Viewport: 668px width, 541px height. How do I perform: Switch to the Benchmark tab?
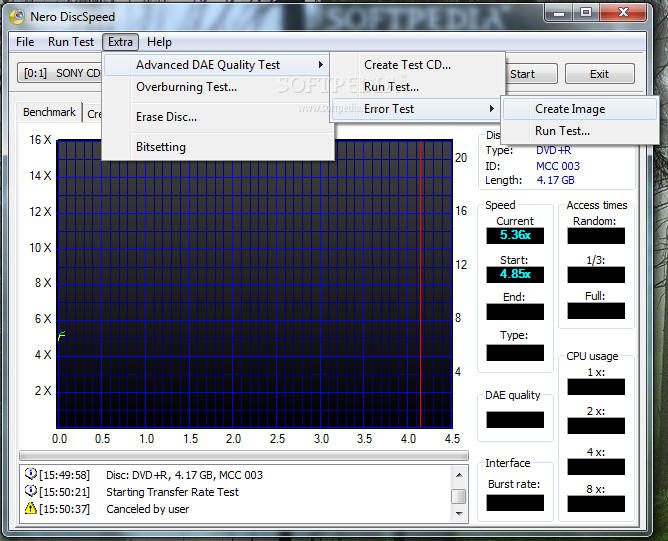point(49,112)
